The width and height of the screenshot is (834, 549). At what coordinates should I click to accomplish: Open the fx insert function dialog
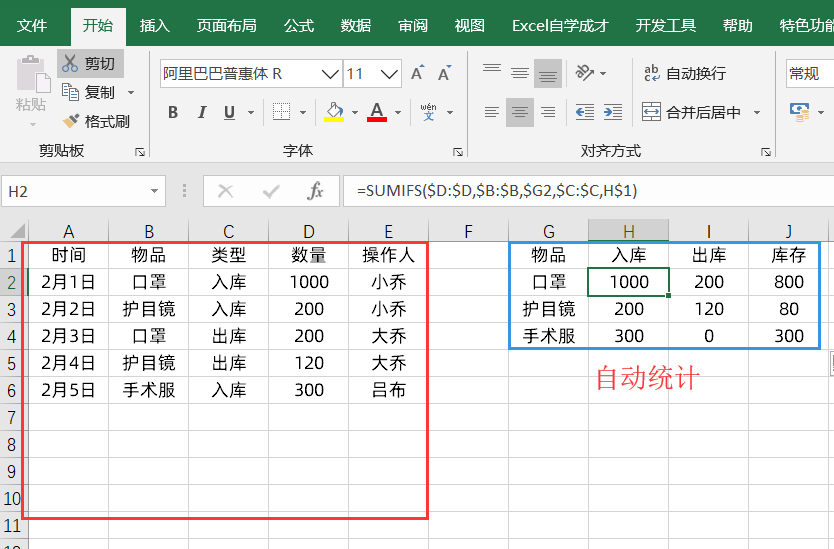pyautogui.click(x=315, y=191)
